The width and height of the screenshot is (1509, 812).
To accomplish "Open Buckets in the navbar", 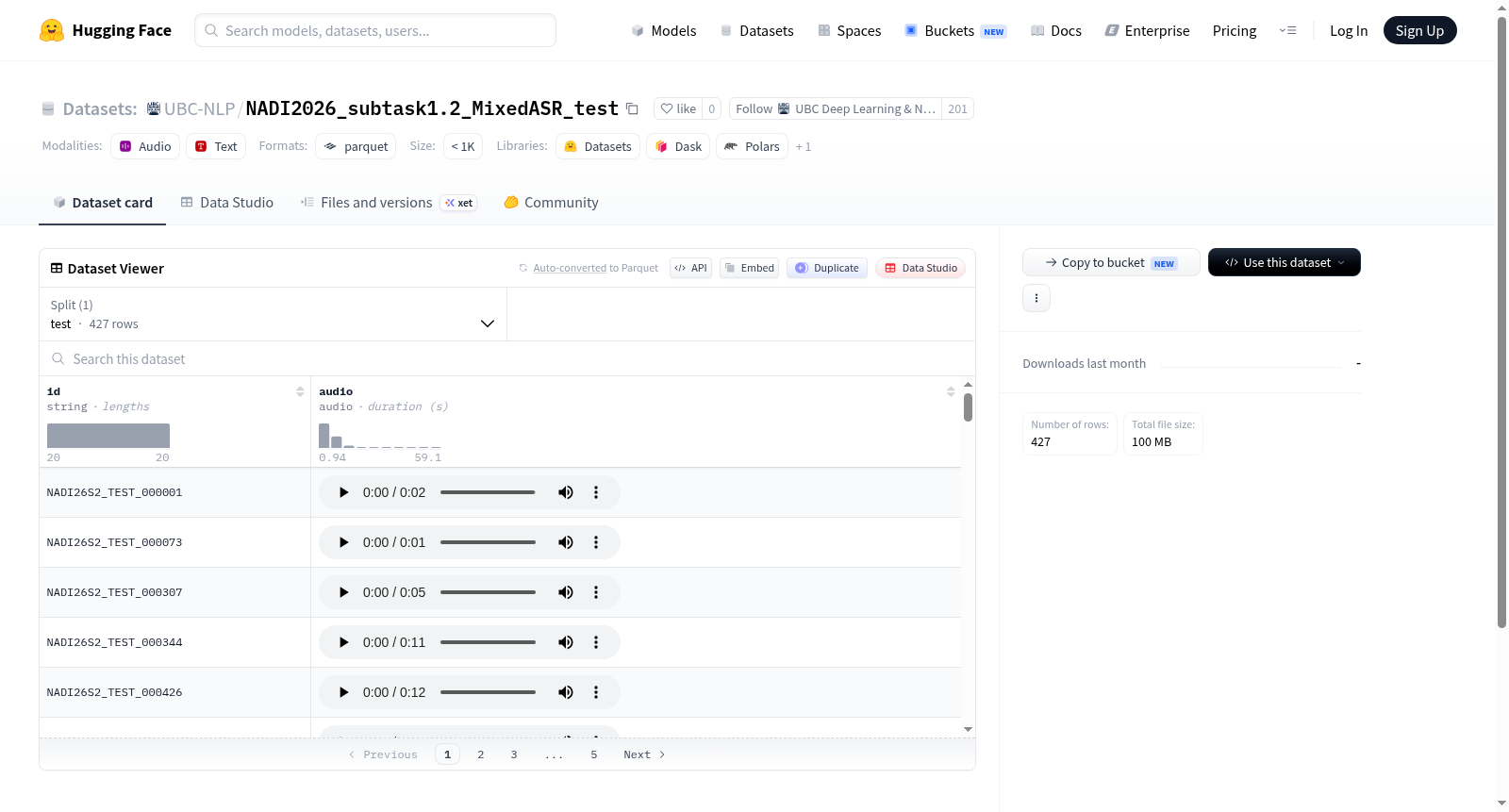I will click(955, 30).
